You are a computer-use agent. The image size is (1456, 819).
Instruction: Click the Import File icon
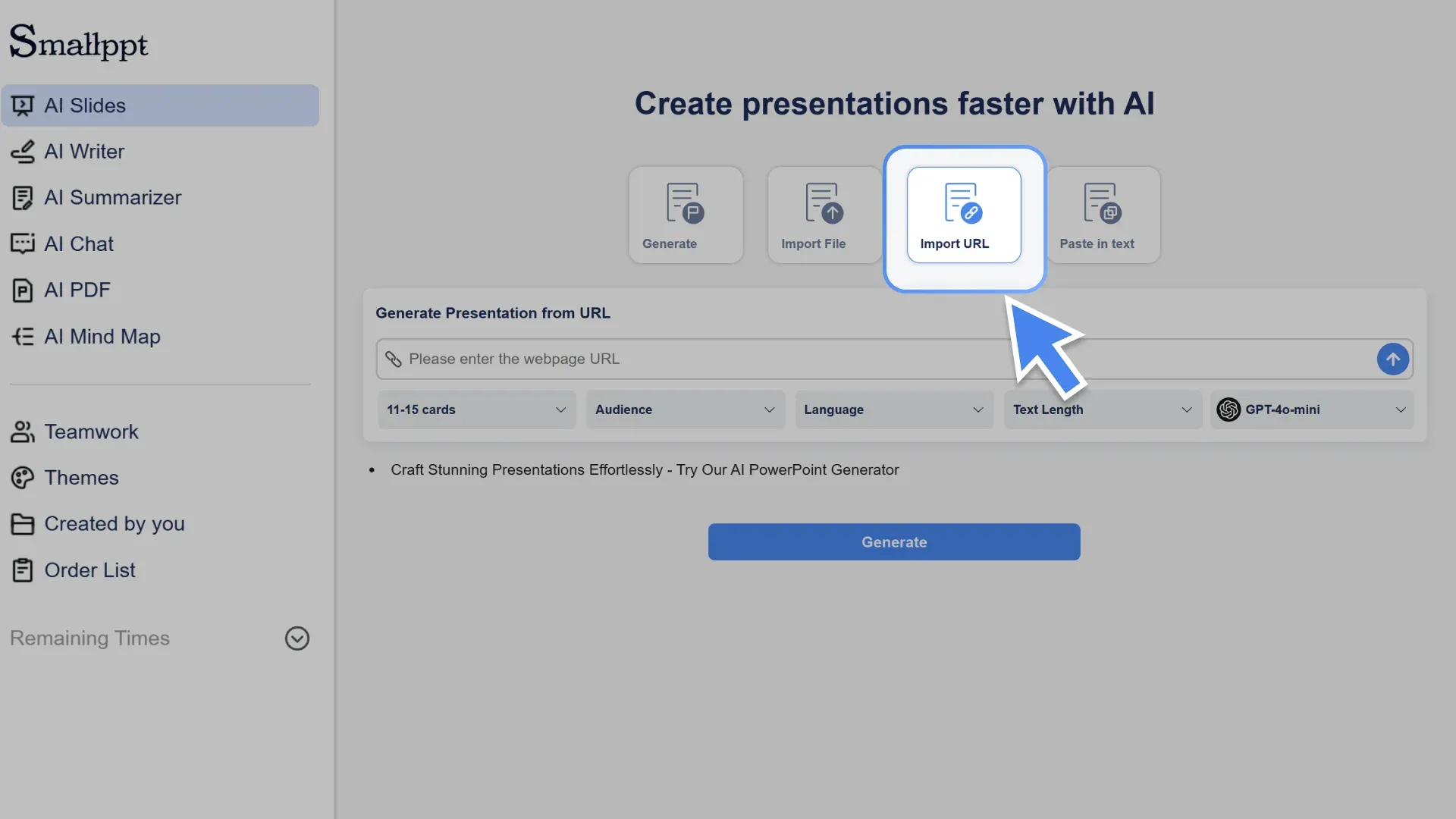pyautogui.click(x=823, y=202)
